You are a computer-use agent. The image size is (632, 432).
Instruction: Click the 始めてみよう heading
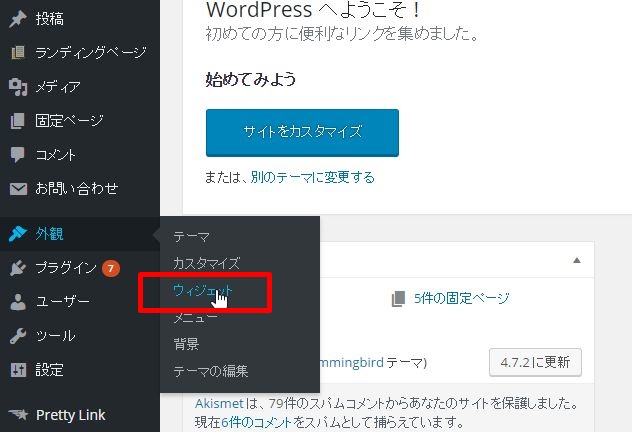251,79
